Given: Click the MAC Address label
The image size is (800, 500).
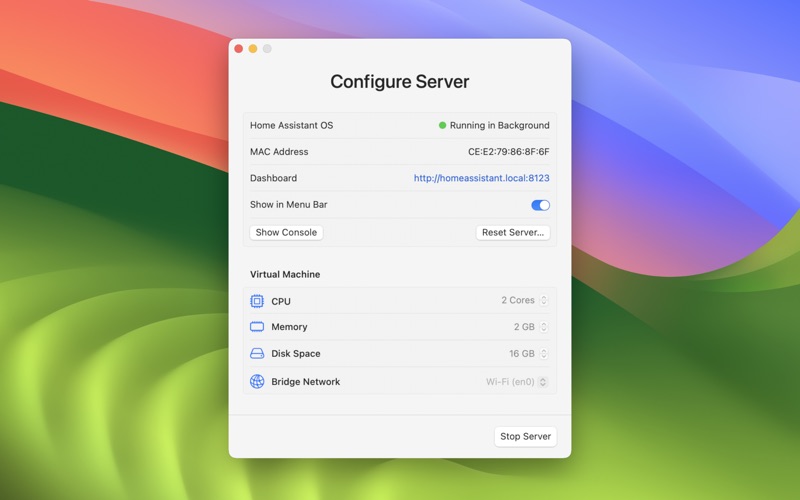Looking at the screenshot, I should pos(279,152).
